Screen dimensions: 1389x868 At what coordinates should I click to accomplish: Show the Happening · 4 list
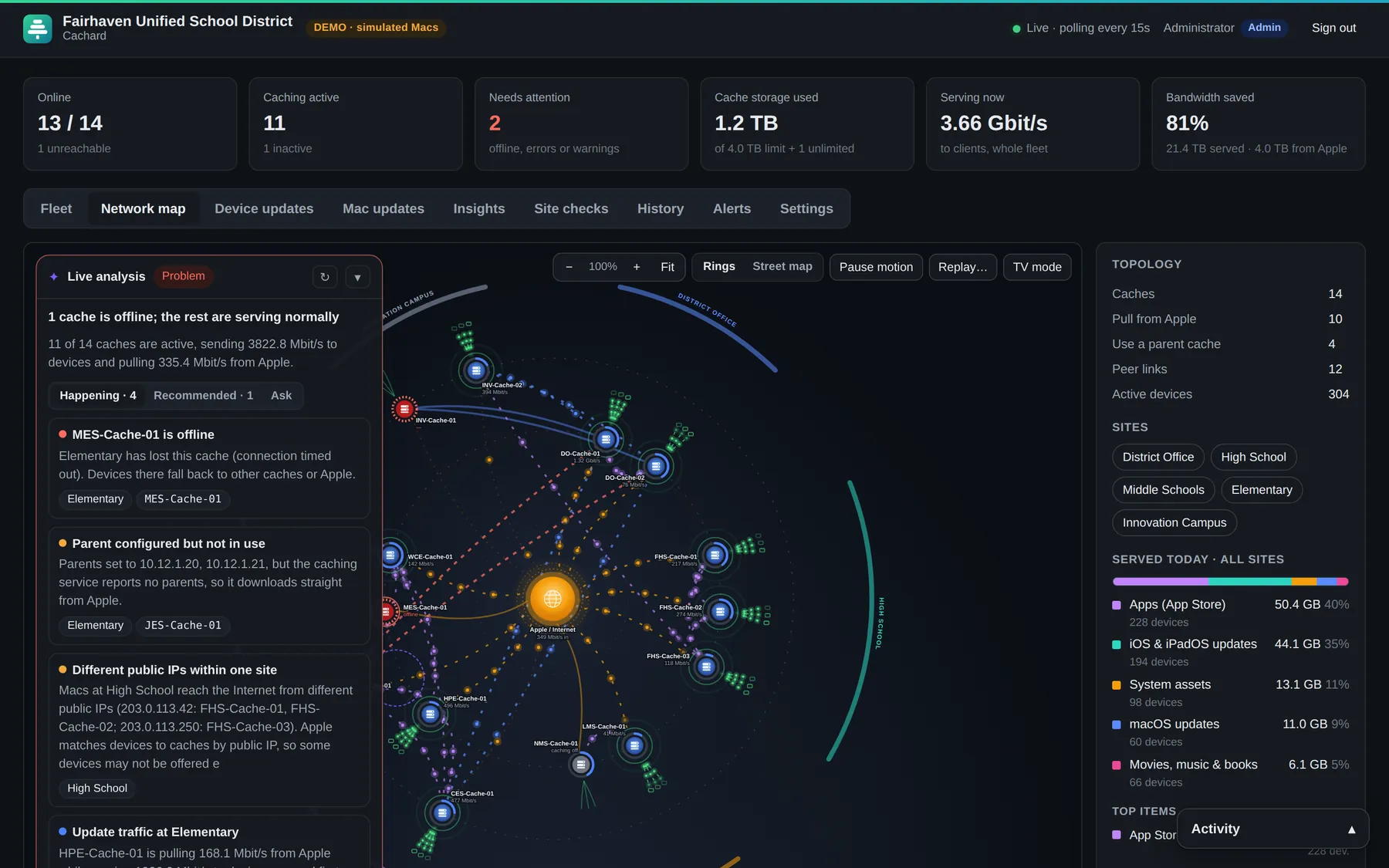point(98,396)
